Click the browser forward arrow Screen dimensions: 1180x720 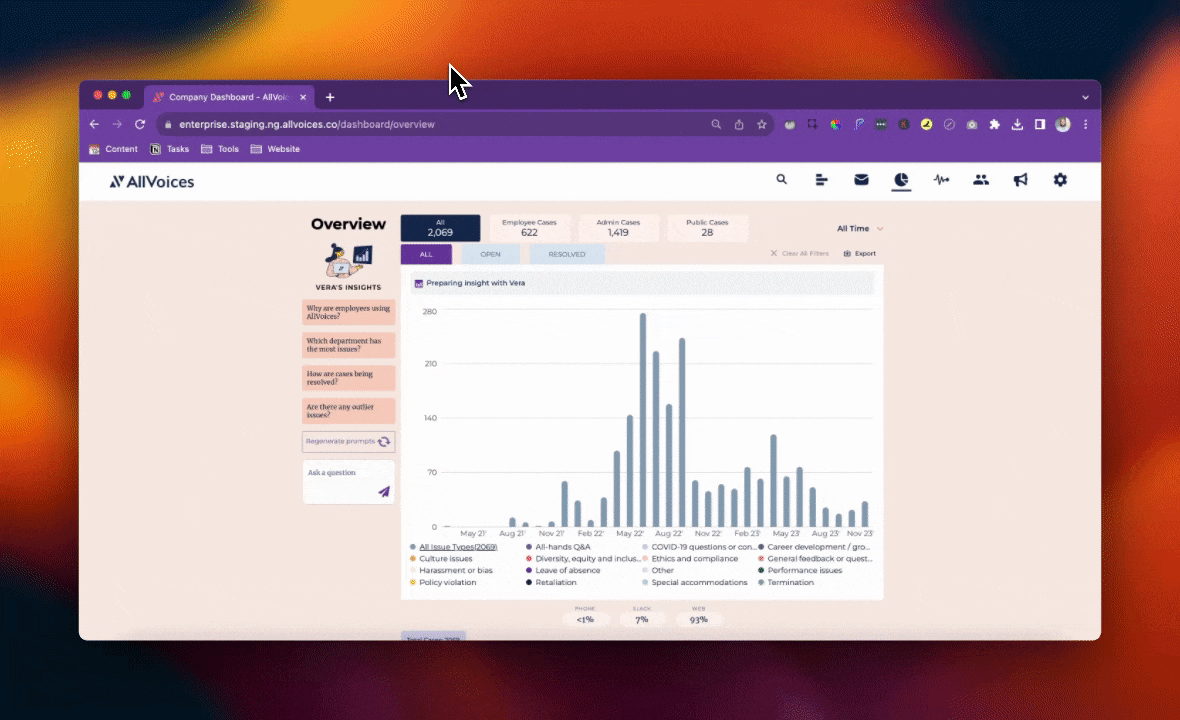click(117, 124)
